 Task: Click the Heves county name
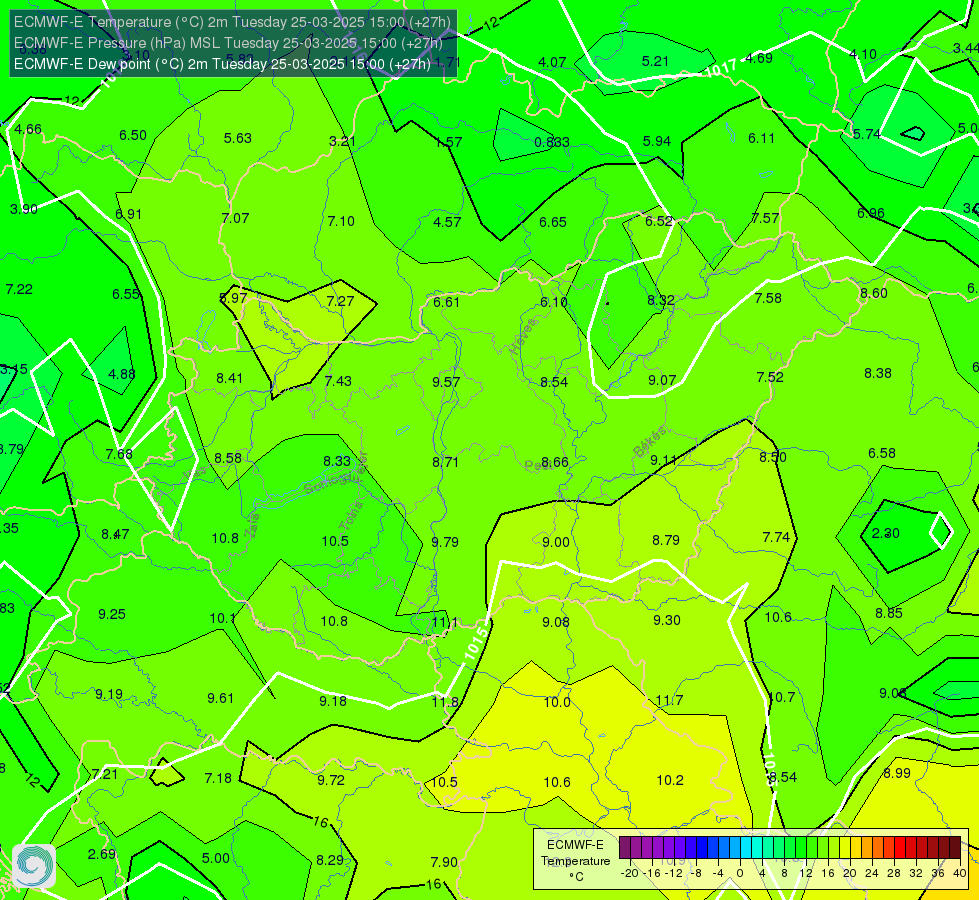tap(523, 337)
